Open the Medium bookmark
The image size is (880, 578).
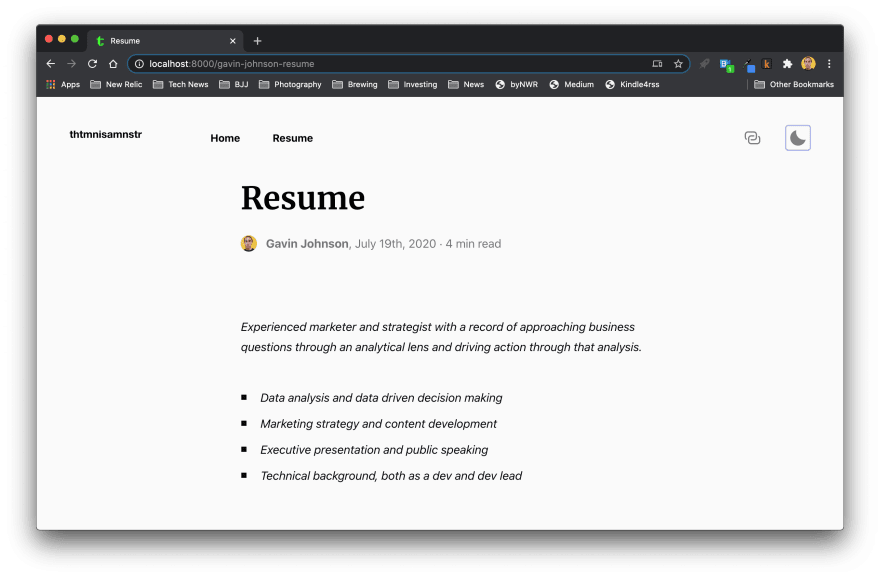click(571, 85)
